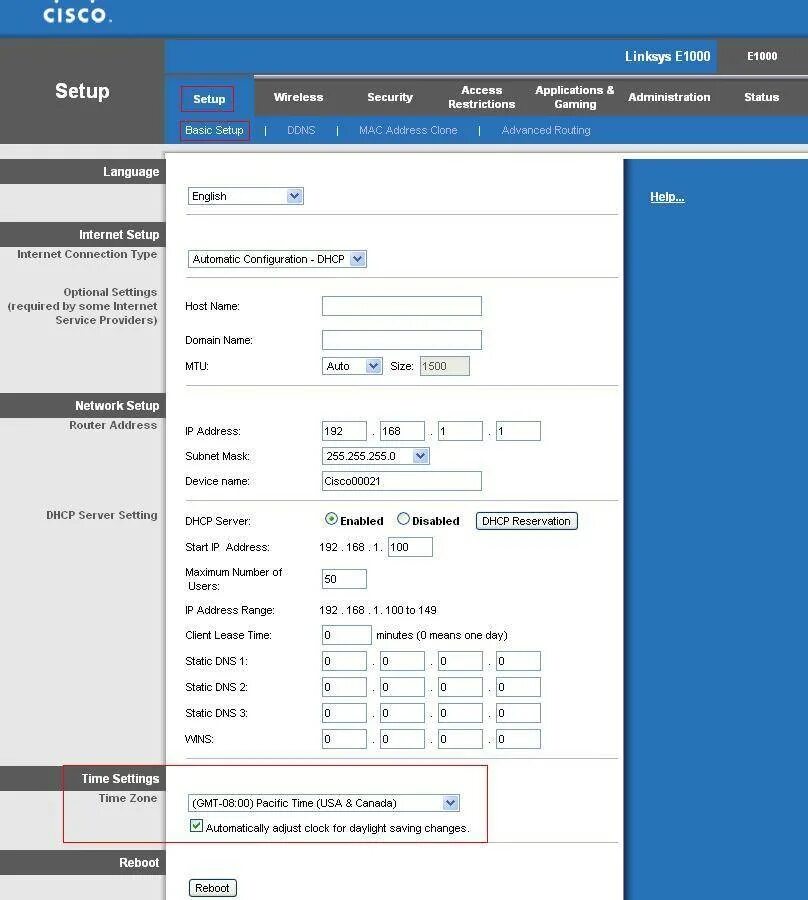Click the E1000 model label
Image resolution: width=808 pixels, height=900 pixels.
coord(762,56)
